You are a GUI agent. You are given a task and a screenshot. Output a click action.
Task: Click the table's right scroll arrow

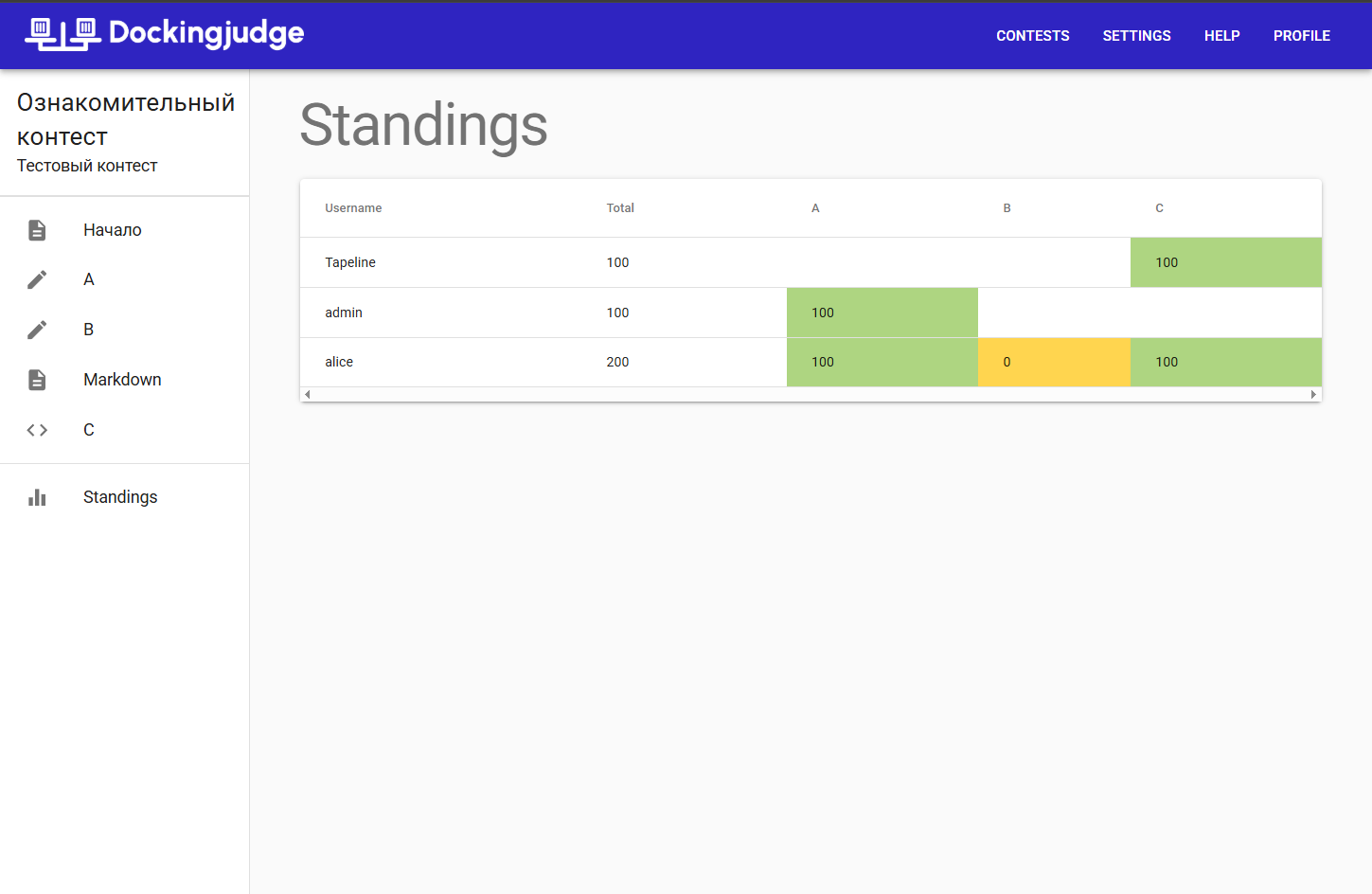pos(1313,395)
